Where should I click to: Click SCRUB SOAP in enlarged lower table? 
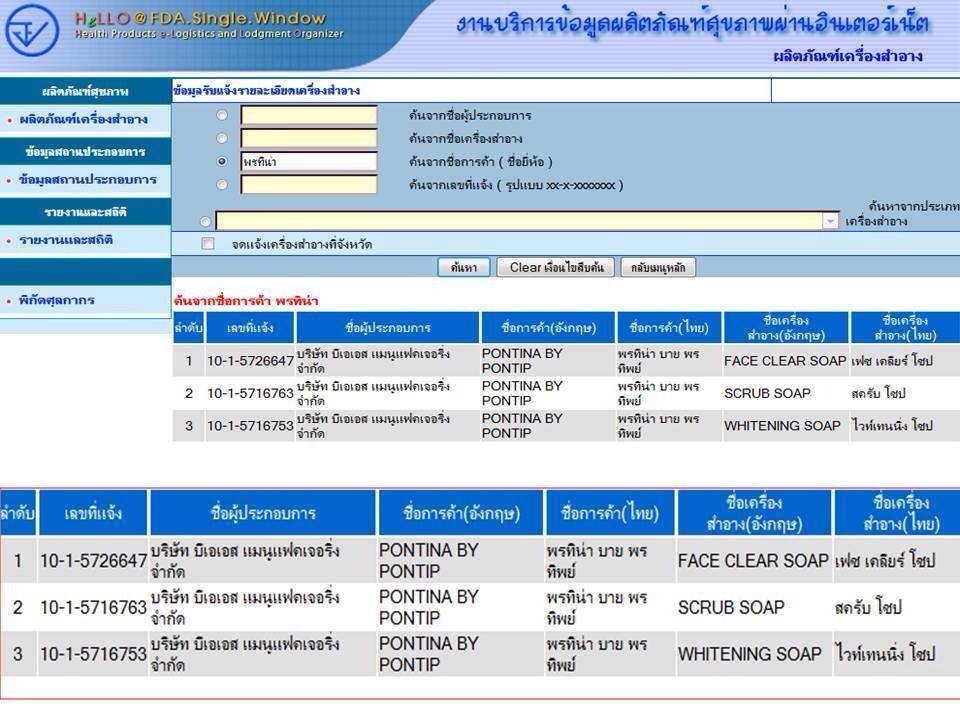(x=731, y=608)
